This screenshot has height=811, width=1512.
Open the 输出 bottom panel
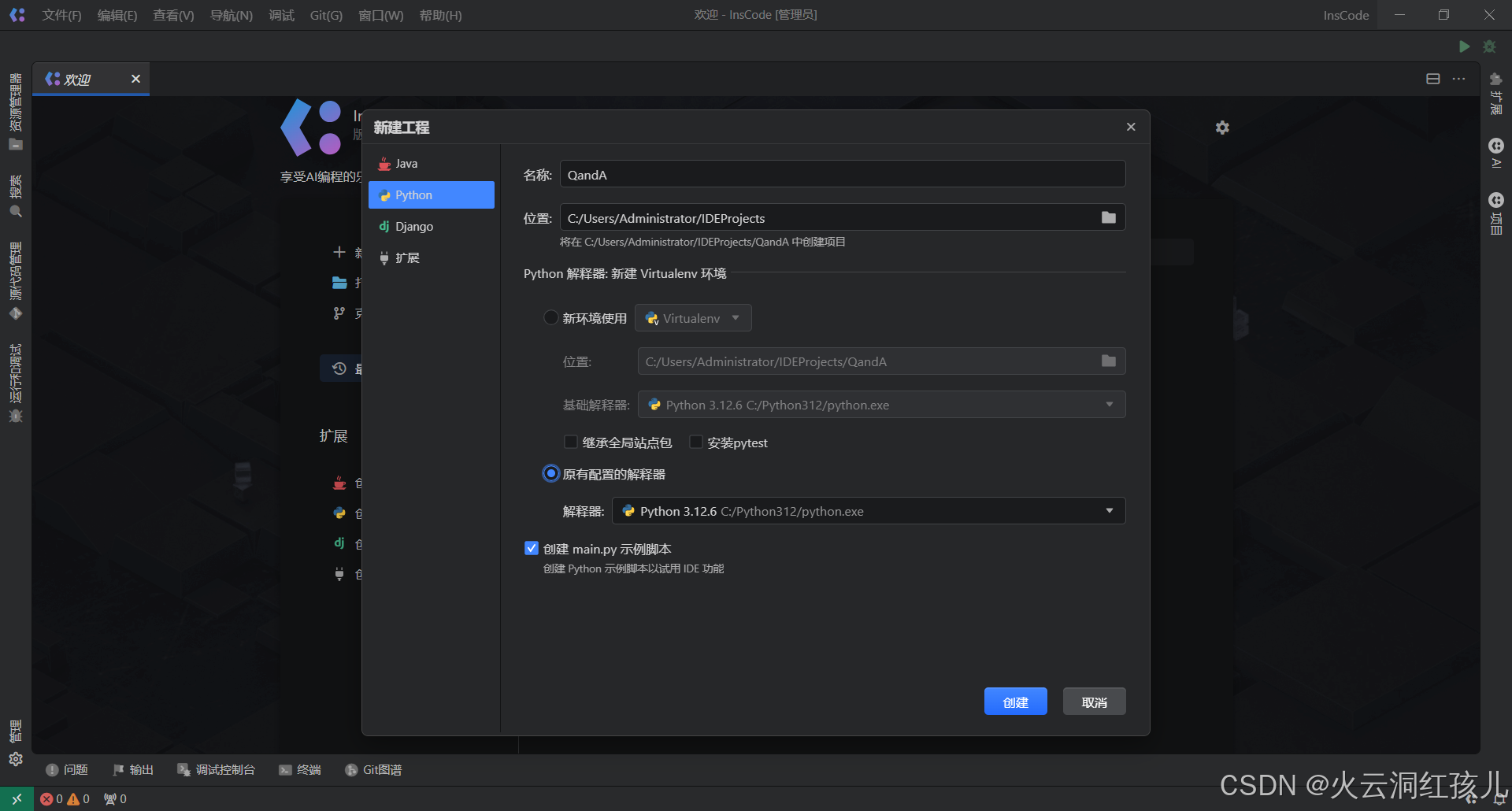133,769
